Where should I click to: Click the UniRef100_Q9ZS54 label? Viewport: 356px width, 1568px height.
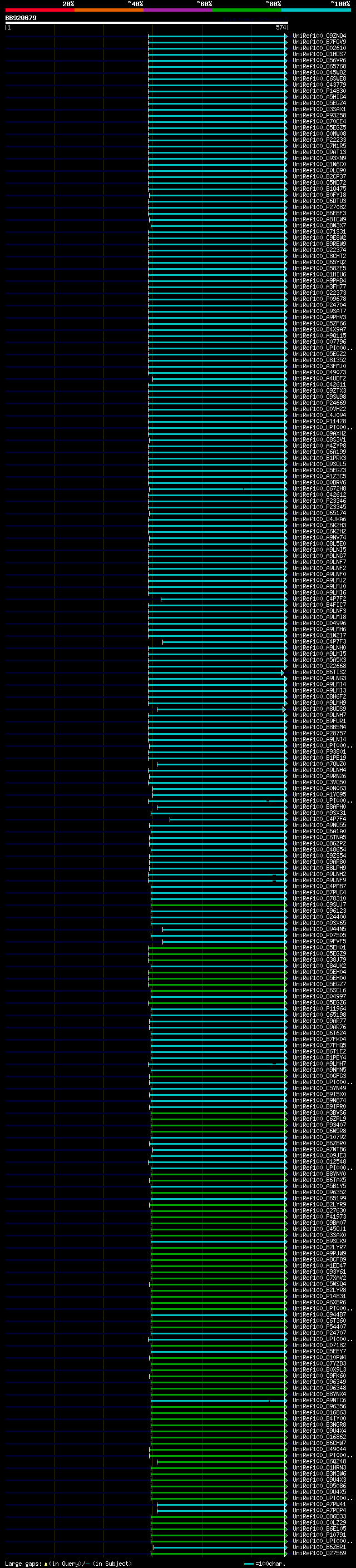pos(319,855)
